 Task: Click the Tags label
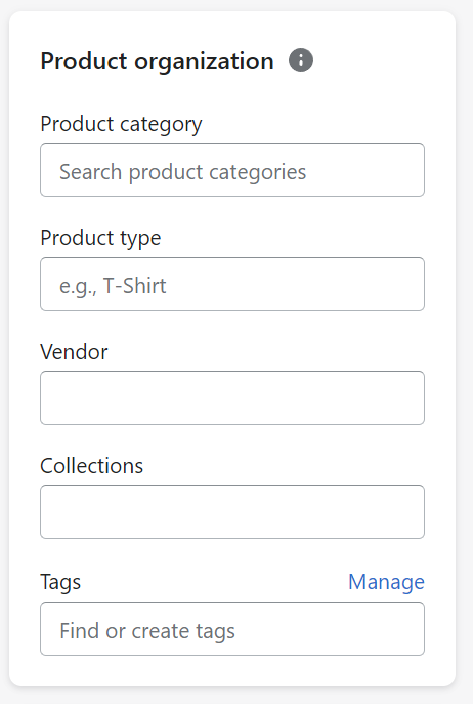point(61,582)
